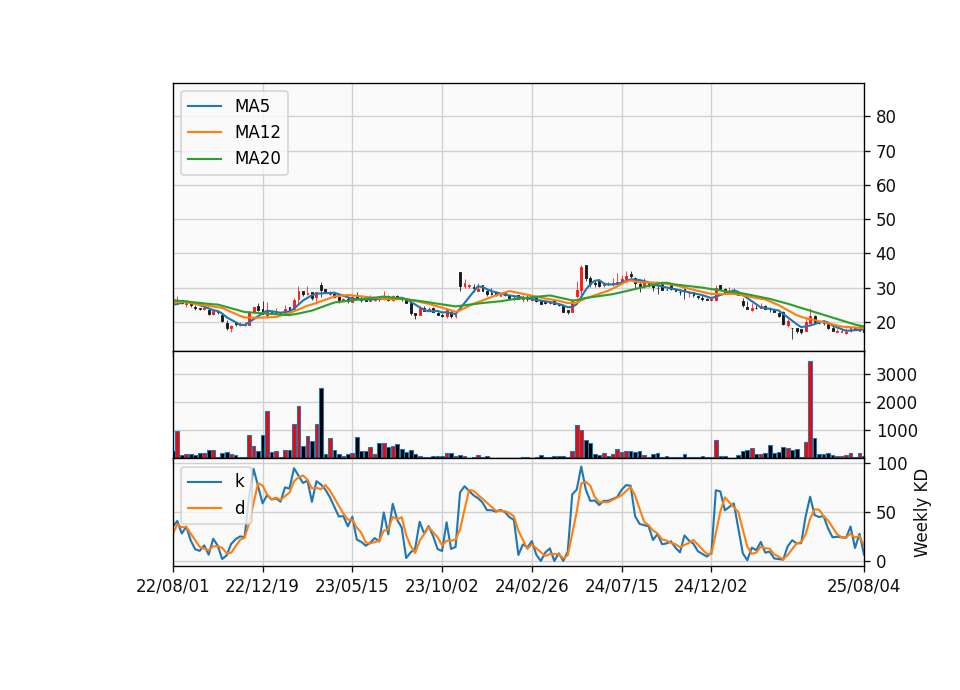Click the volume axis value 2000
This screenshot has height=690, width=960.
point(896,403)
